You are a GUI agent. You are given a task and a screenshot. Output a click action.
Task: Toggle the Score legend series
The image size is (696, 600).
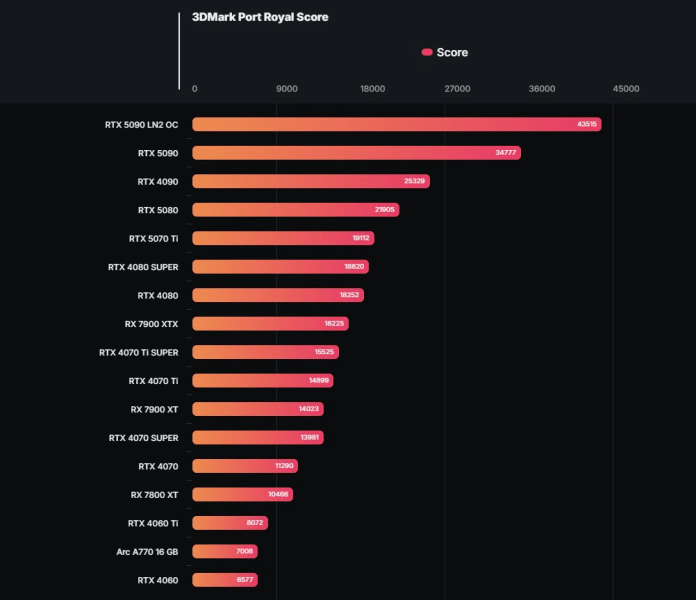tap(445, 52)
